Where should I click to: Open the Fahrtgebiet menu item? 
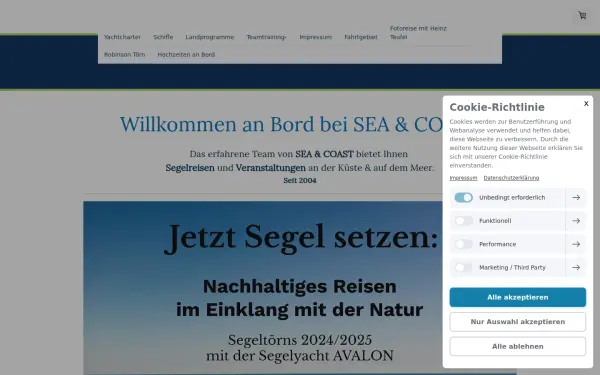pos(361,37)
